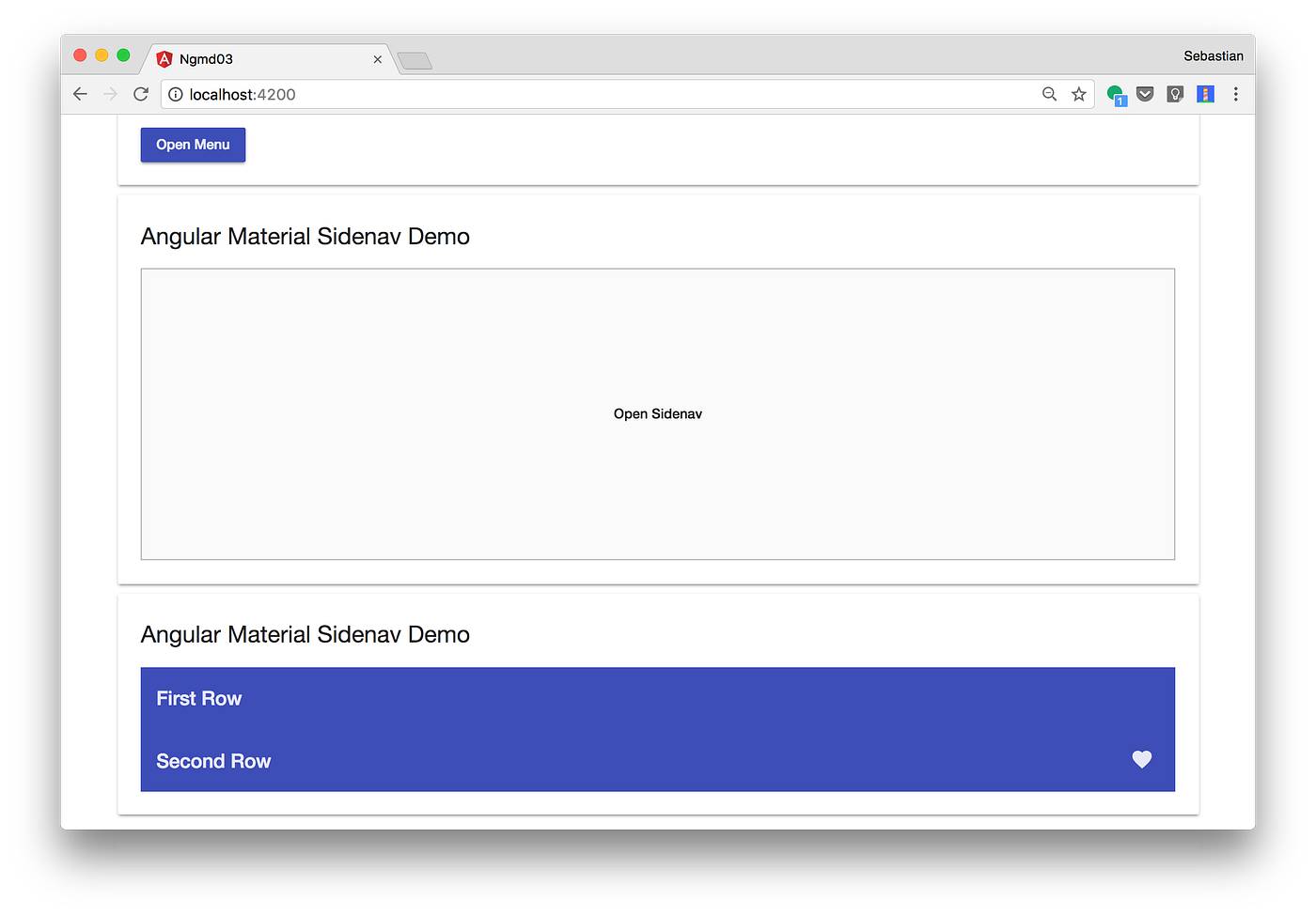Click Sebastian in the macOS menu bar
This screenshot has width=1316, height=916.
pos(1213,55)
